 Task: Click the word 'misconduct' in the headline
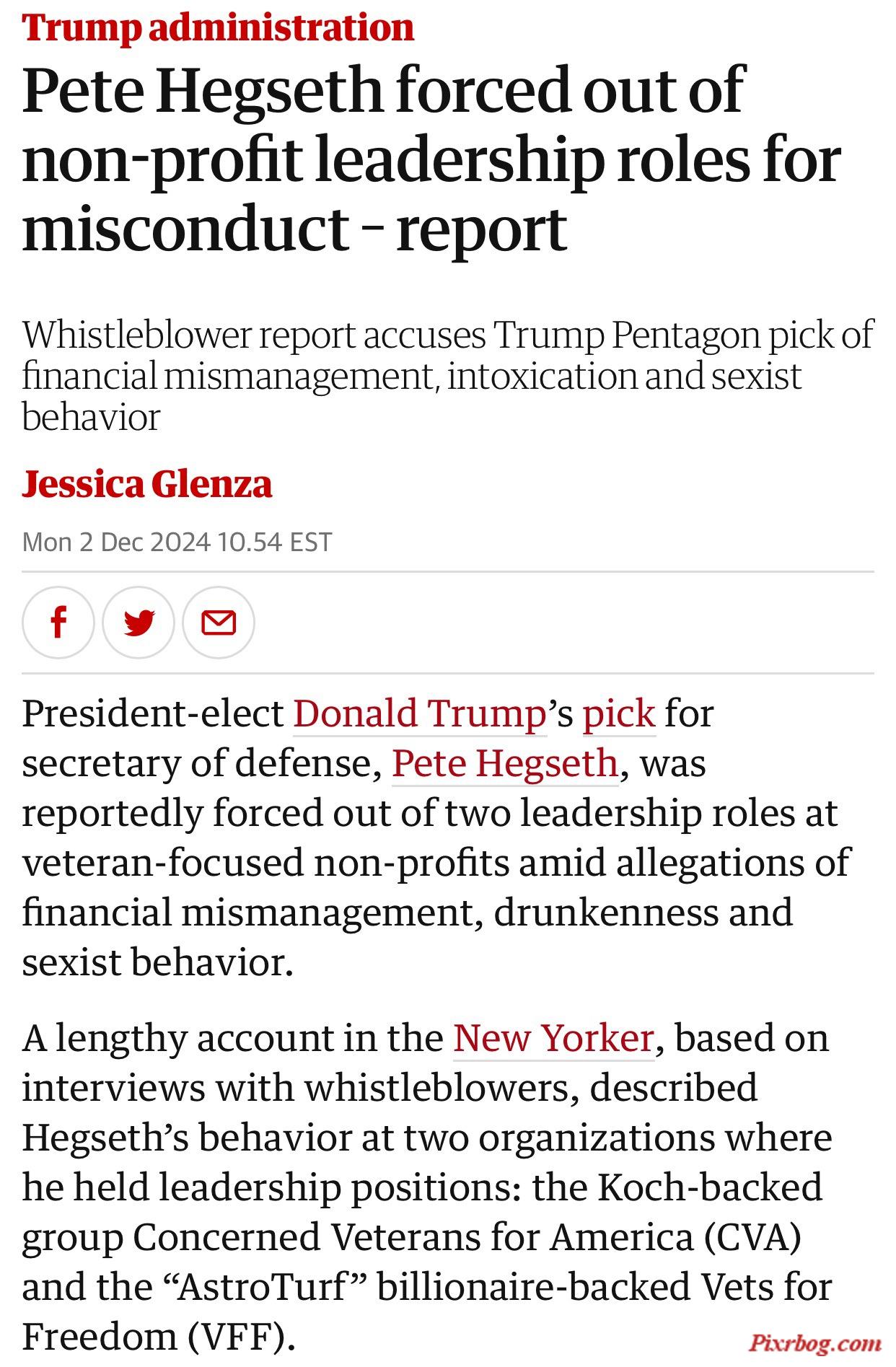186,228
